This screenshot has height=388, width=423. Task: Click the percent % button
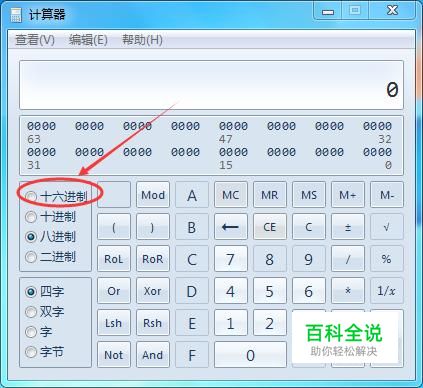pyautogui.click(x=387, y=259)
